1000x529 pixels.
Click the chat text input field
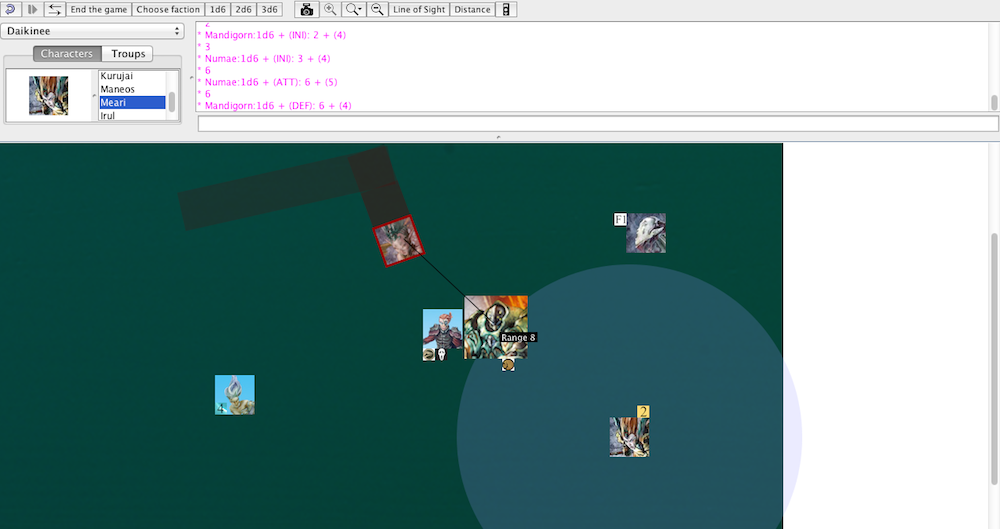point(598,124)
